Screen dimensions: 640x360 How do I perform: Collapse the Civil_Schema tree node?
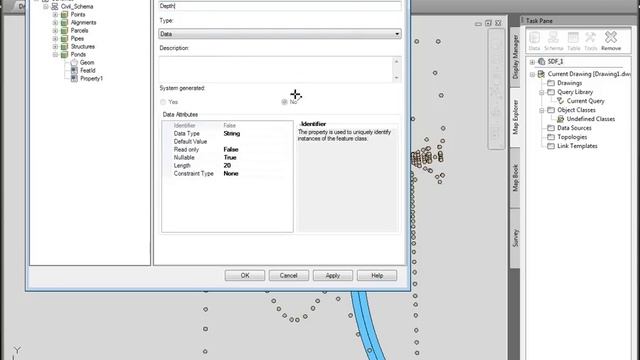(x=46, y=7)
